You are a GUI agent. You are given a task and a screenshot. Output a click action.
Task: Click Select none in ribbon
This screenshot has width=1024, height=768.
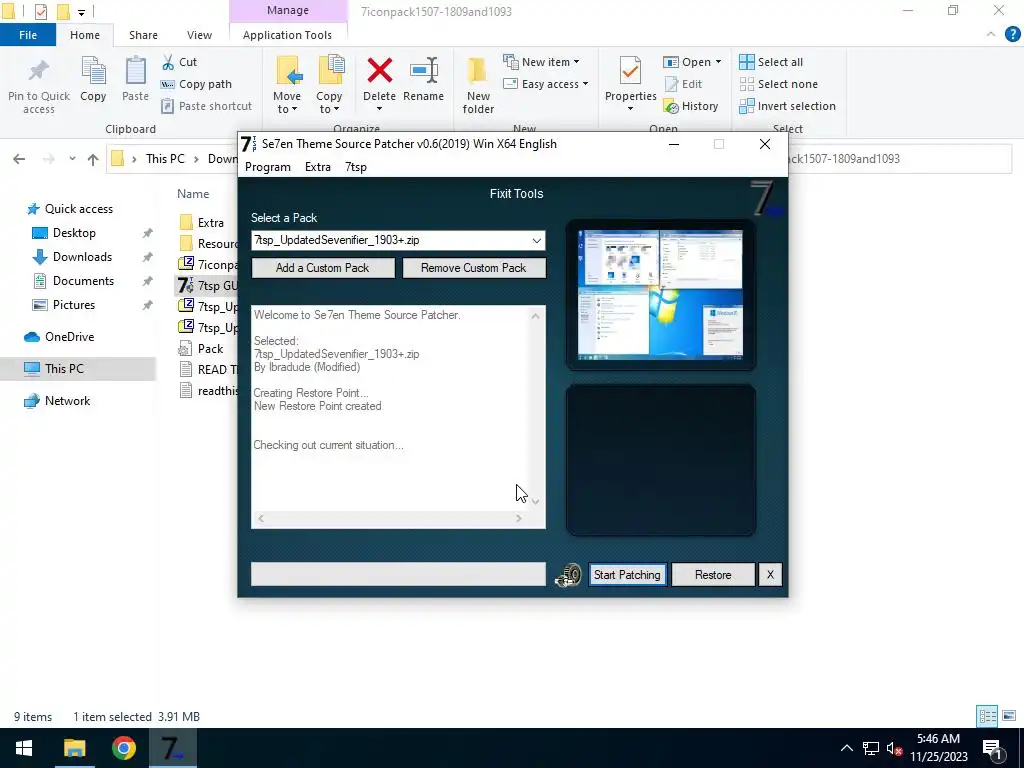(778, 84)
